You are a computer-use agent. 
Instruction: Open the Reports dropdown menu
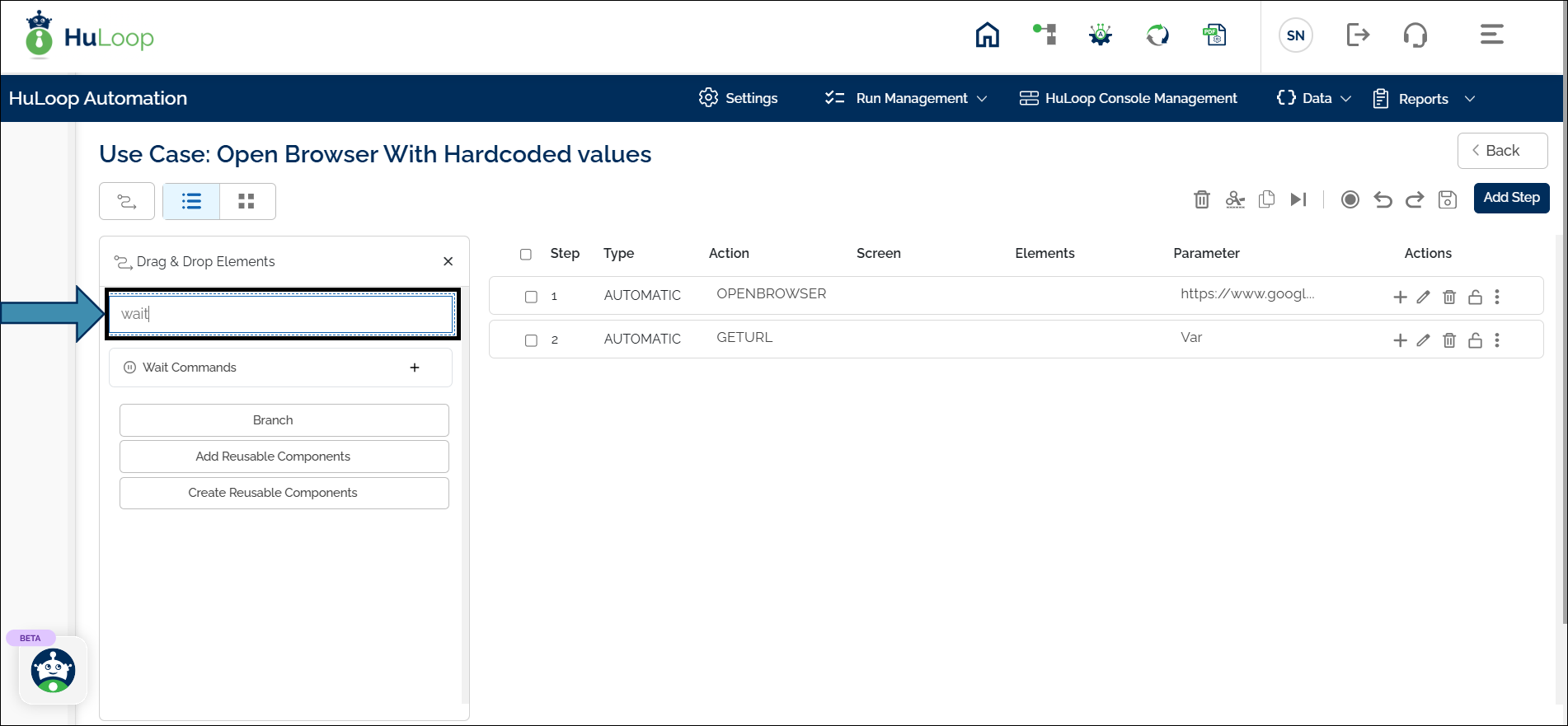[1423, 99]
